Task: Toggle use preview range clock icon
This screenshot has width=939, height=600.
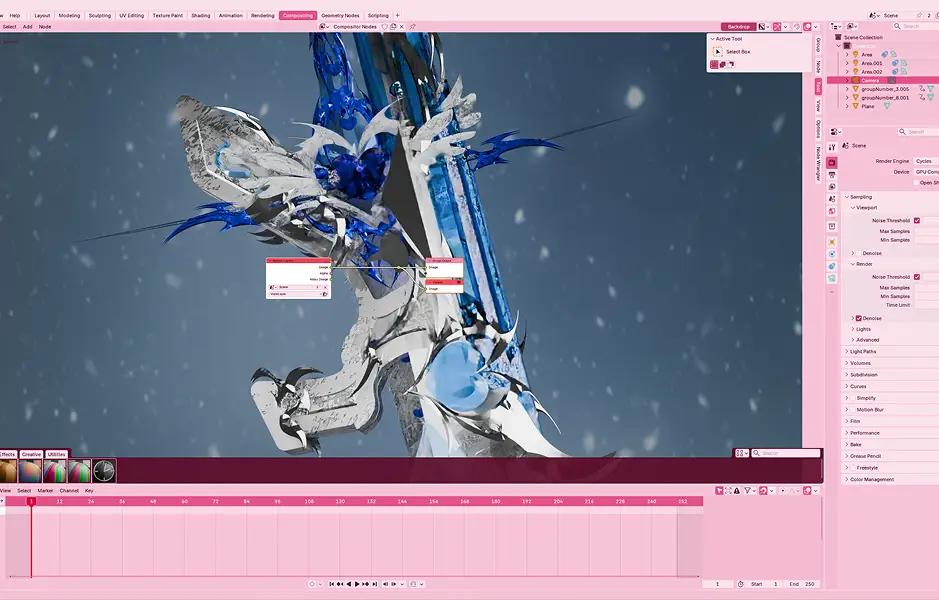Action: point(740,584)
